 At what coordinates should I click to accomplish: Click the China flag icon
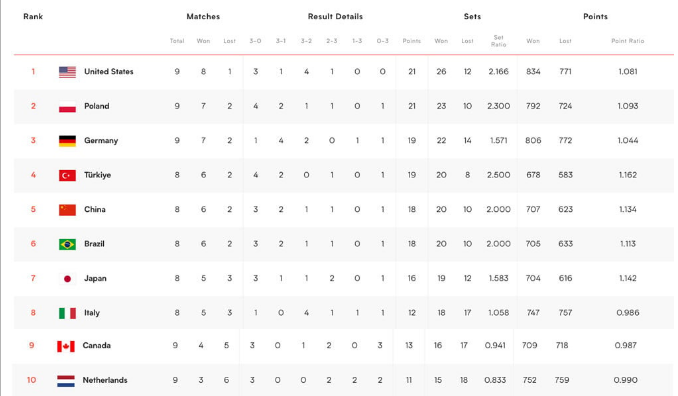[67, 210]
